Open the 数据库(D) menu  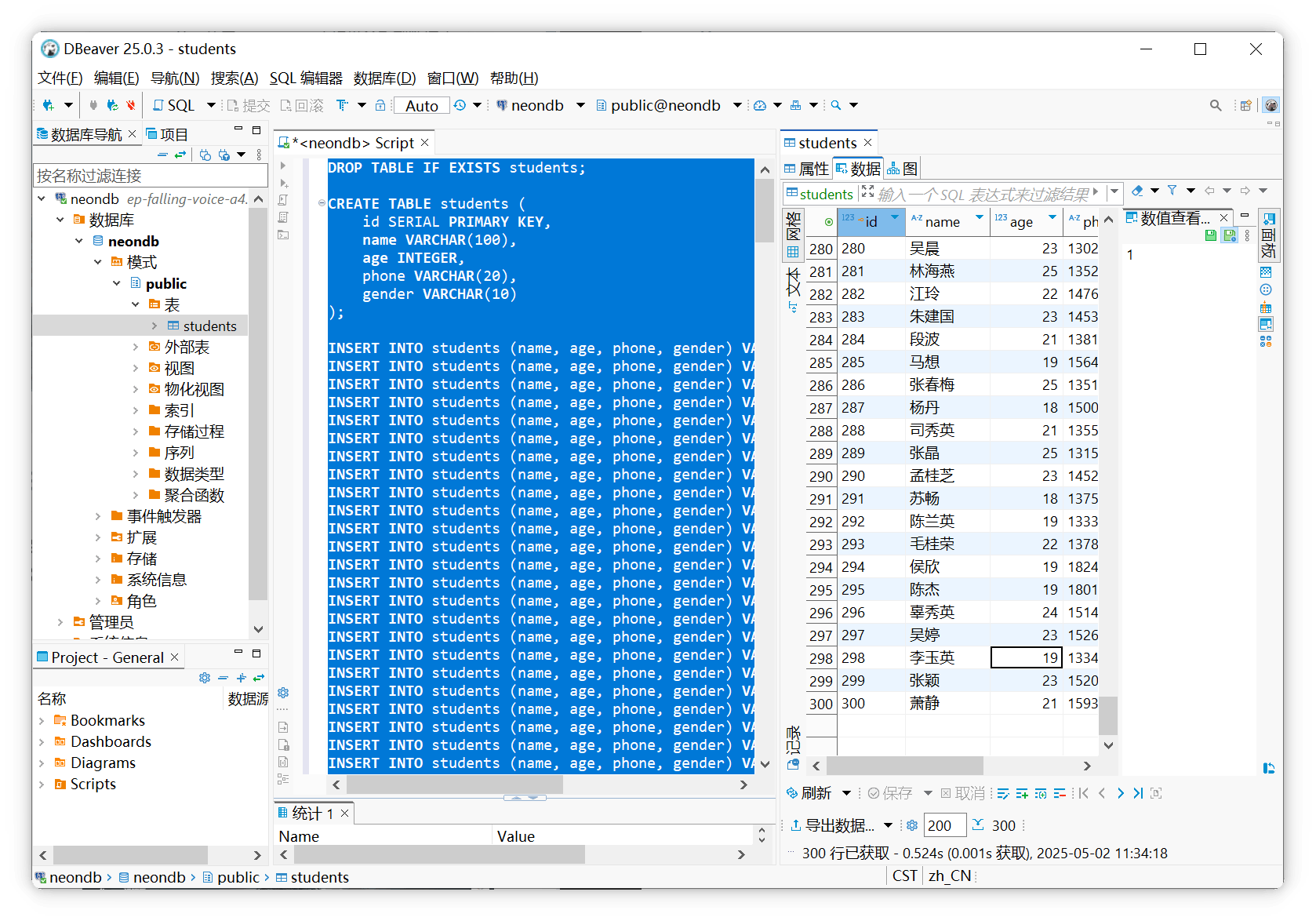(x=384, y=78)
